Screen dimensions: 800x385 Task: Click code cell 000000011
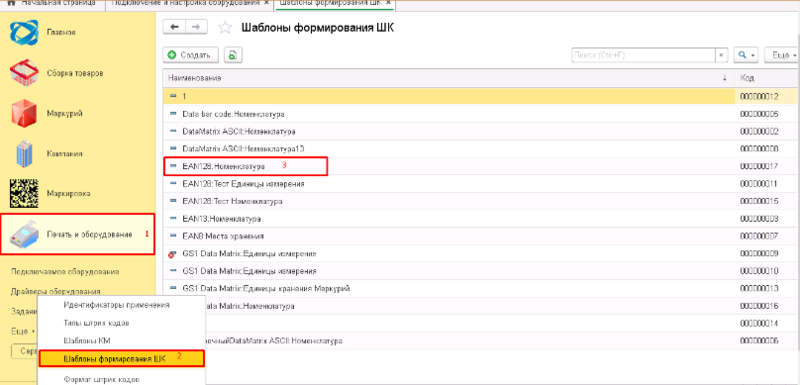(x=759, y=184)
